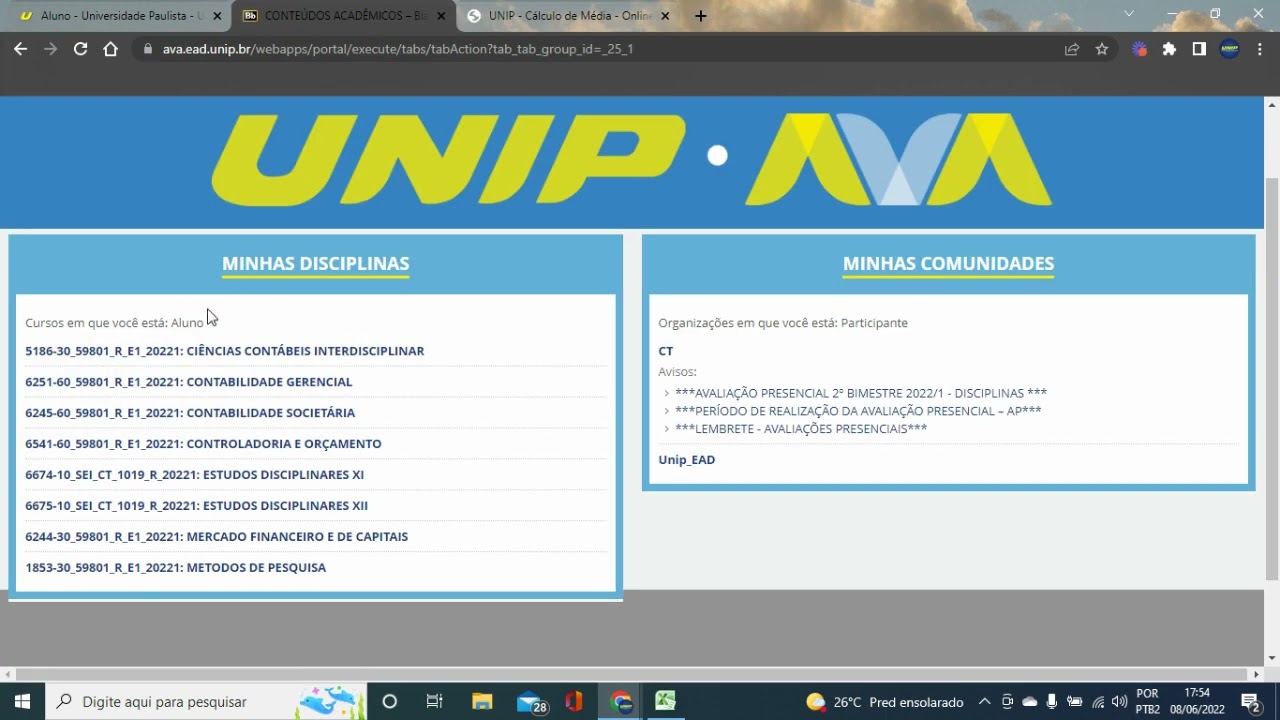The image size is (1280, 720).
Task: Click the address bar URL field
Action: click(x=599, y=49)
